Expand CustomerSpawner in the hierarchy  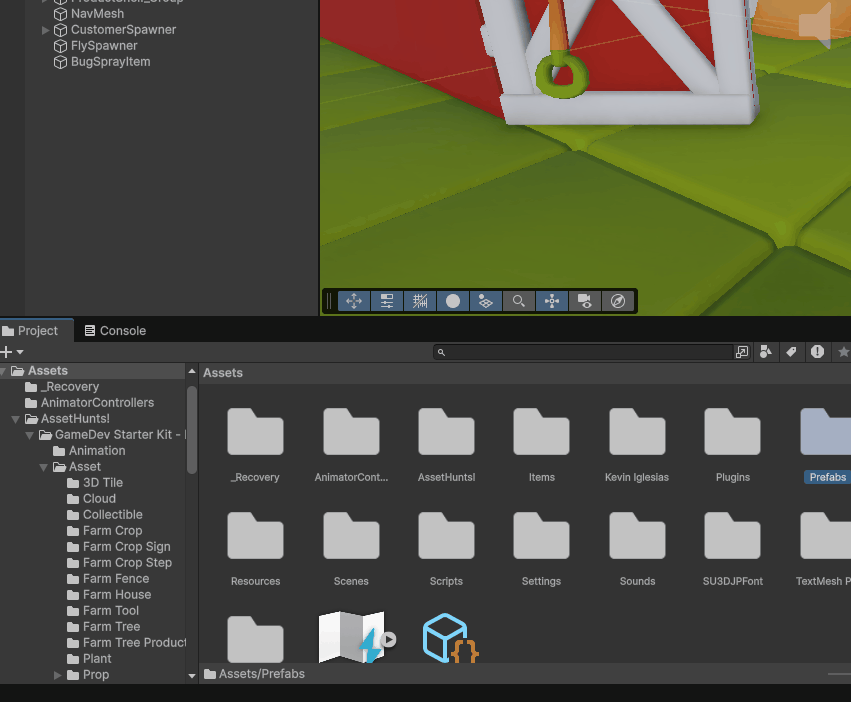[x=45, y=30]
